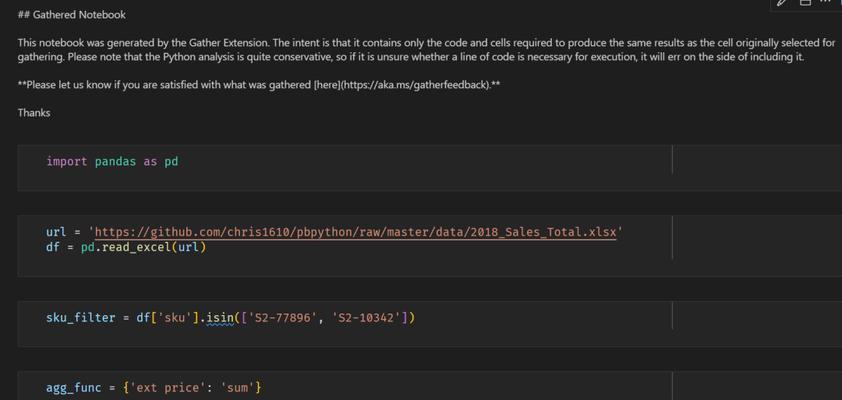Open more cell actions ellipsis menu

point(827,2)
